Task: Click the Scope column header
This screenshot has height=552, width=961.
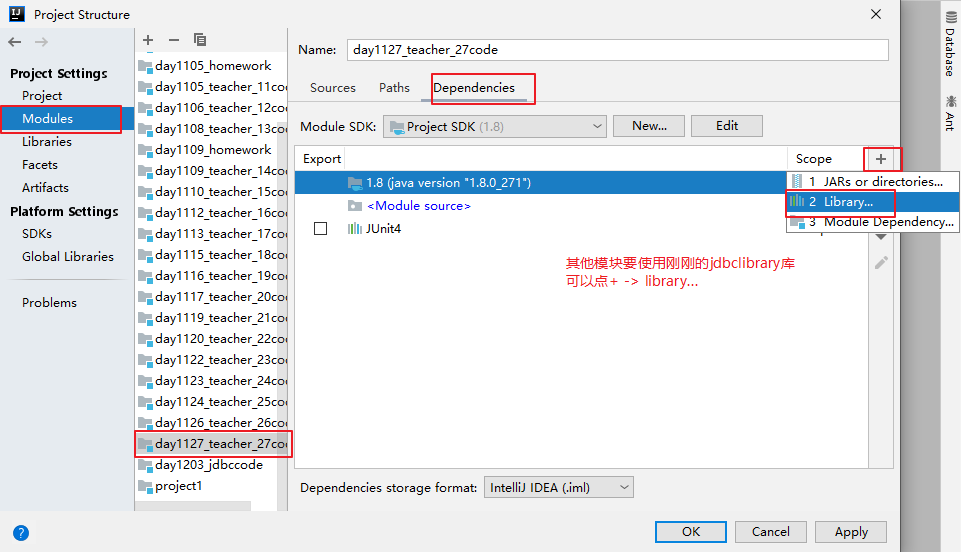Action: [813, 159]
